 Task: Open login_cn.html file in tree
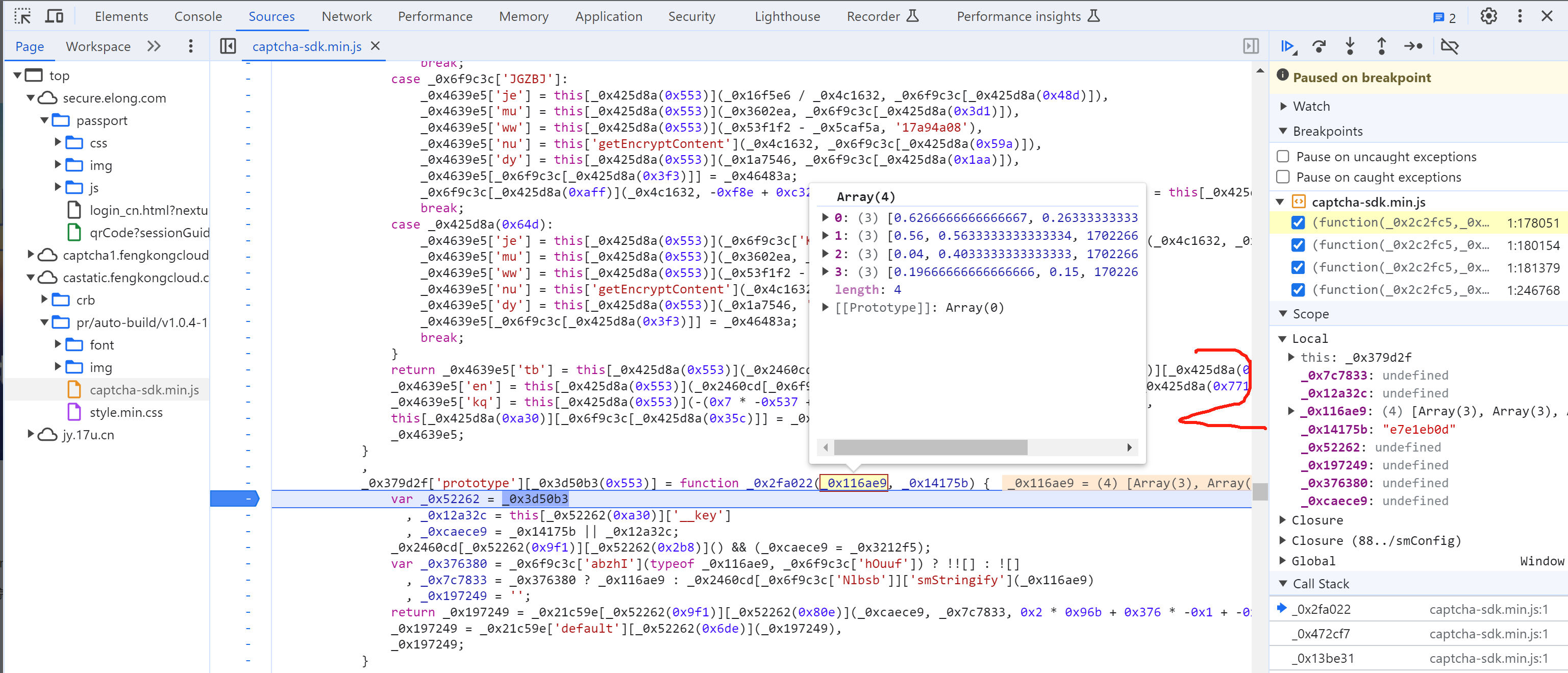coord(148,211)
